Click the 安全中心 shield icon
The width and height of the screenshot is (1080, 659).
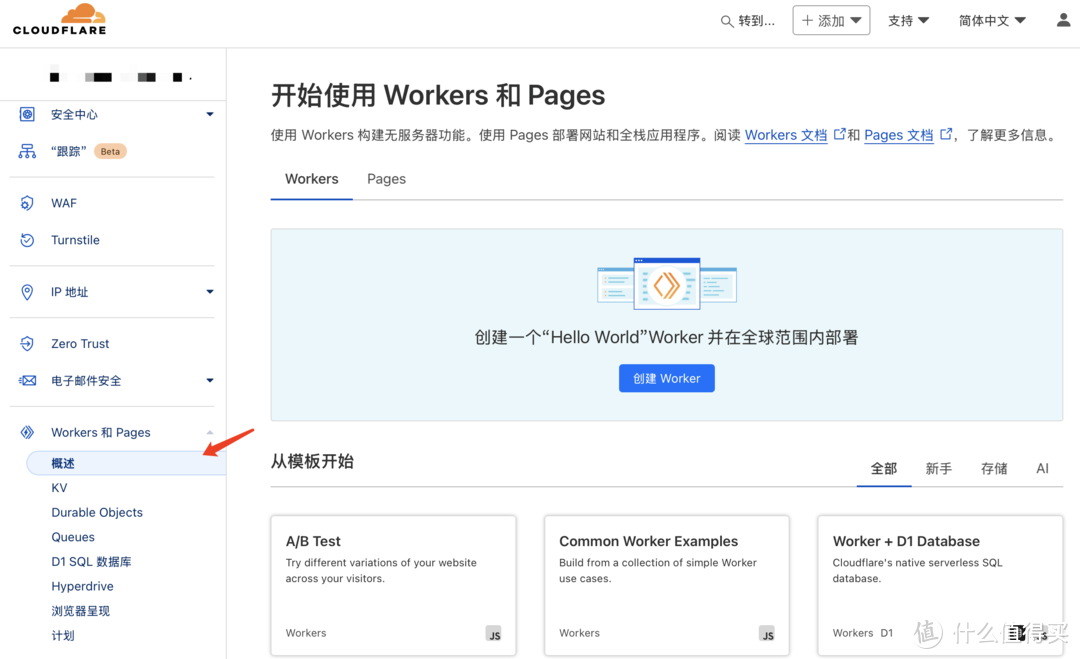pyautogui.click(x=26, y=114)
